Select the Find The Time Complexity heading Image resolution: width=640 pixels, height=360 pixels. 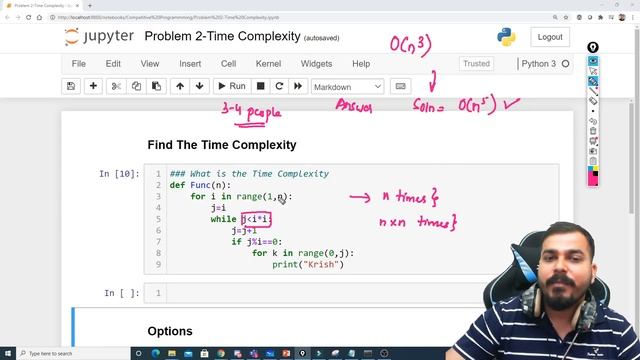click(222, 145)
